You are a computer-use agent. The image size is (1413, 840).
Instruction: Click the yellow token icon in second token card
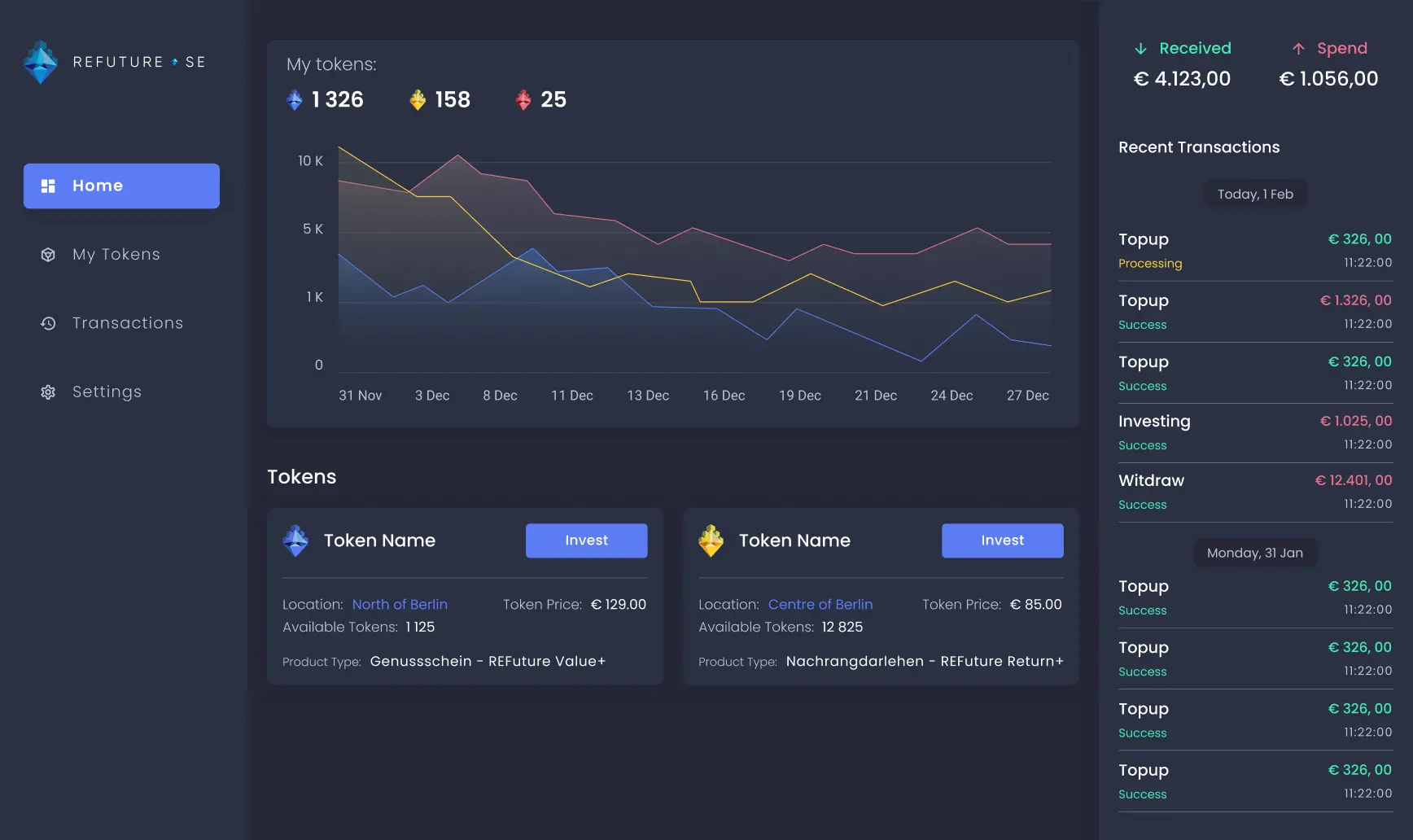pyautogui.click(x=711, y=540)
